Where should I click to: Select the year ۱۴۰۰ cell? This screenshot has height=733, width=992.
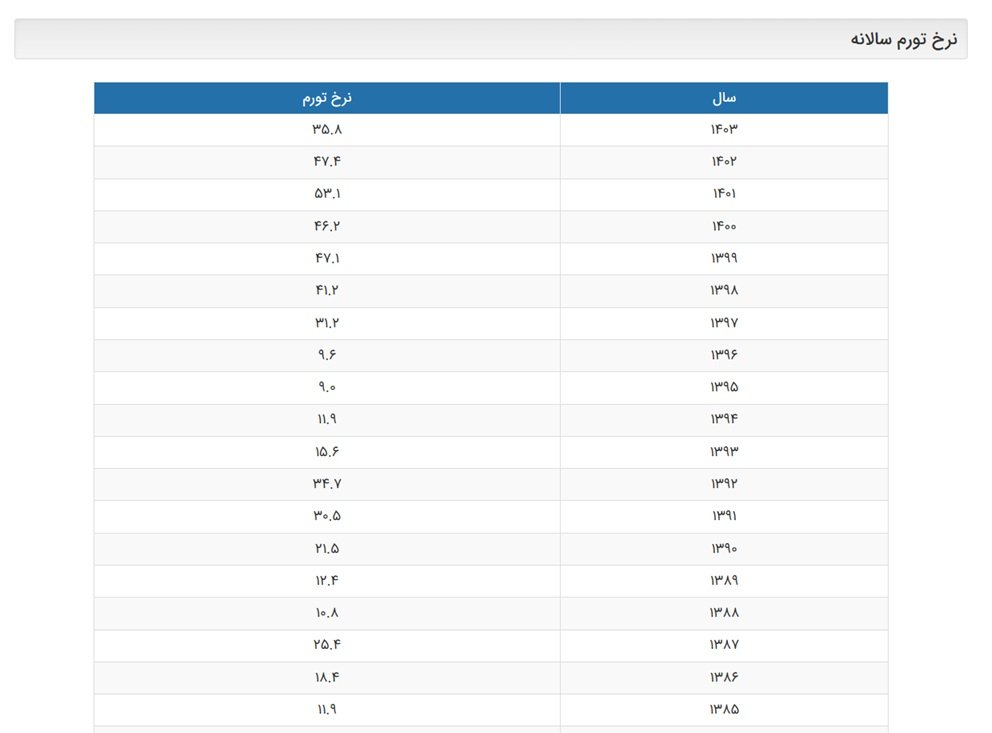[x=724, y=227]
